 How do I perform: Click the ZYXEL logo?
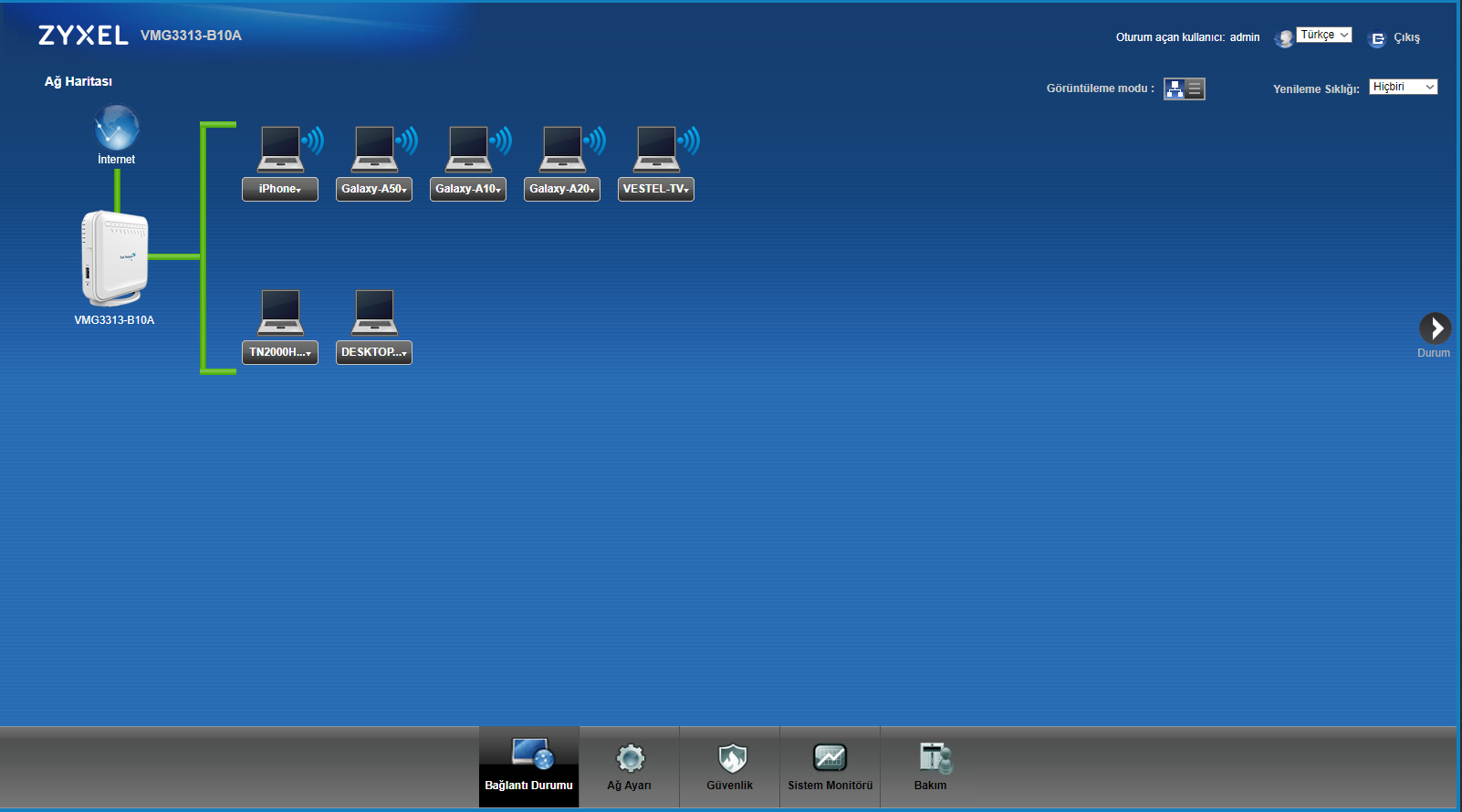[83, 36]
